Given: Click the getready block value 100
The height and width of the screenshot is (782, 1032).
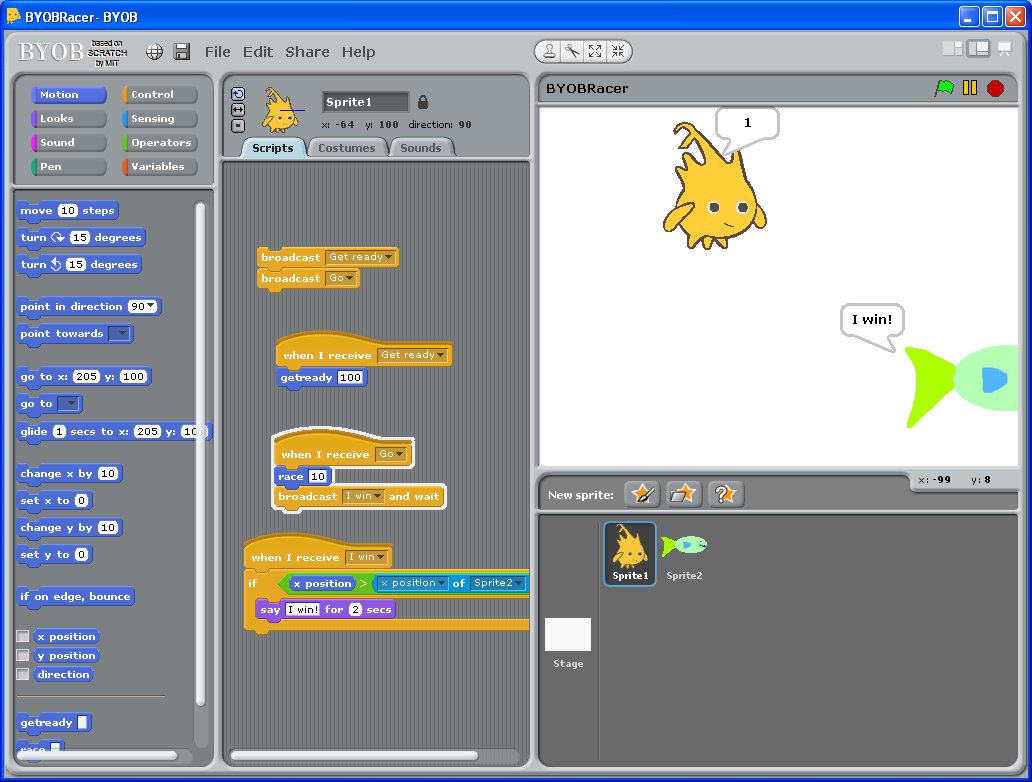Looking at the screenshot, I should 350,378.
